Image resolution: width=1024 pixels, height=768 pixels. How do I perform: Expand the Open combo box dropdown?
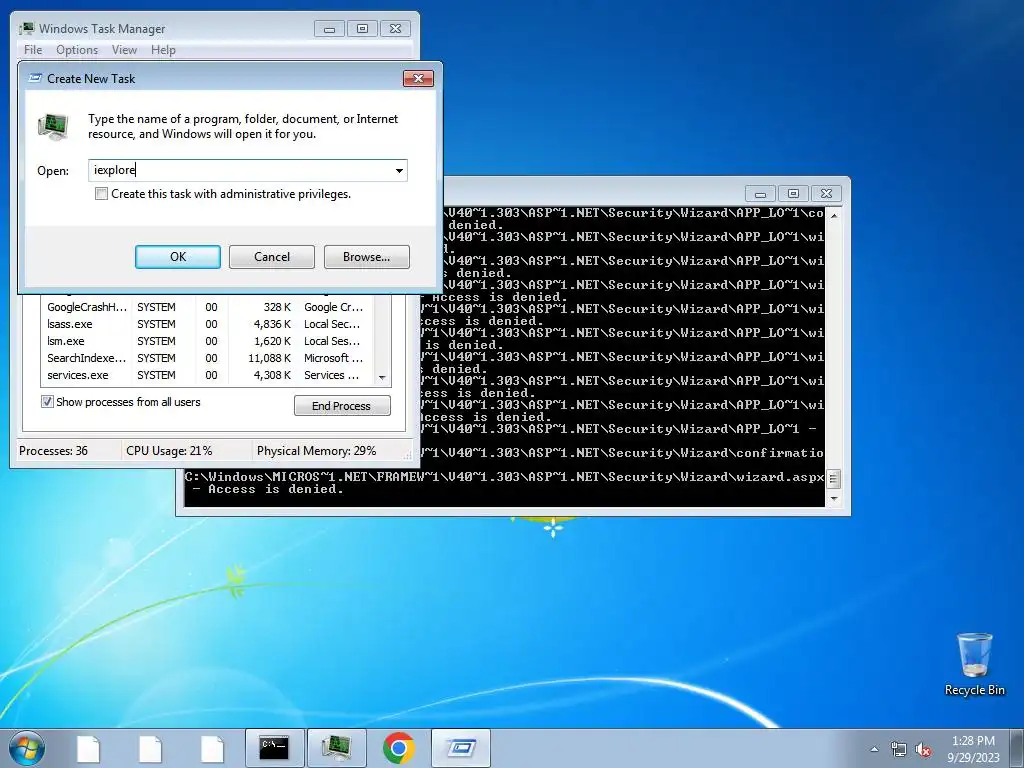click(399, 170)
